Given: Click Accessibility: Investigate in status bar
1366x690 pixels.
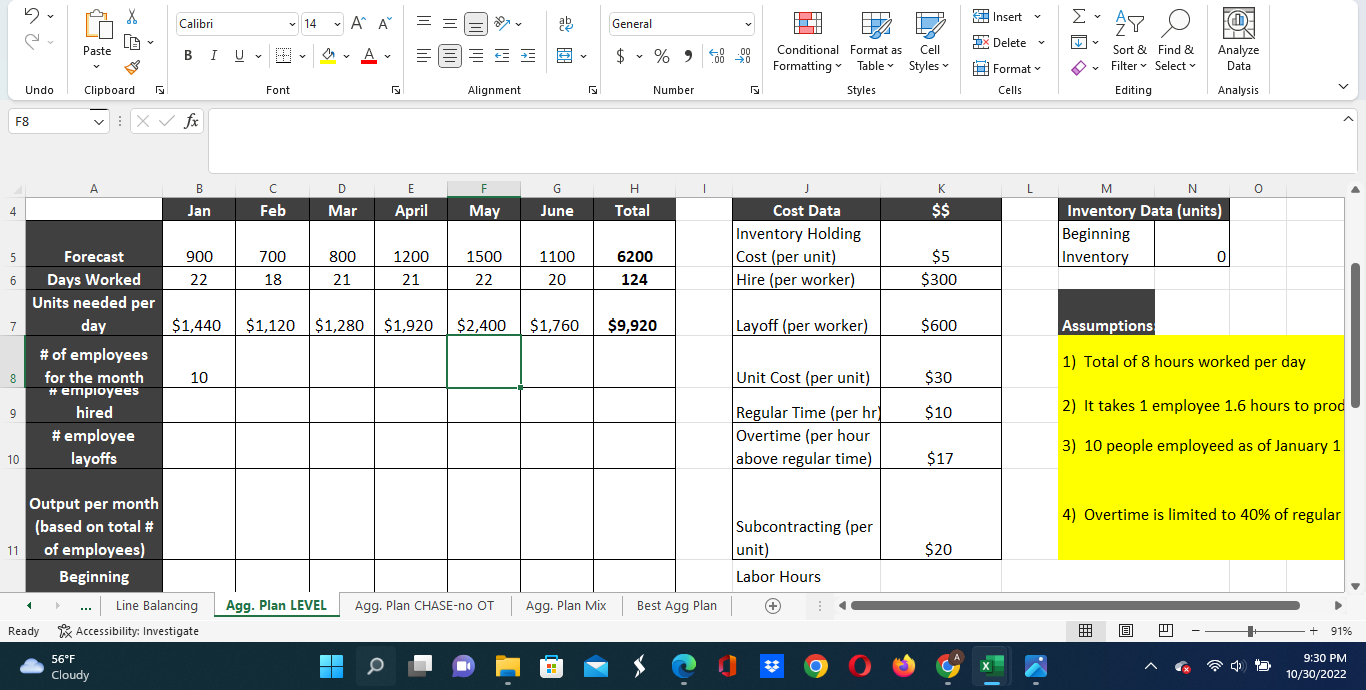Looking at the screenshot, I should (x=128, y=631).
